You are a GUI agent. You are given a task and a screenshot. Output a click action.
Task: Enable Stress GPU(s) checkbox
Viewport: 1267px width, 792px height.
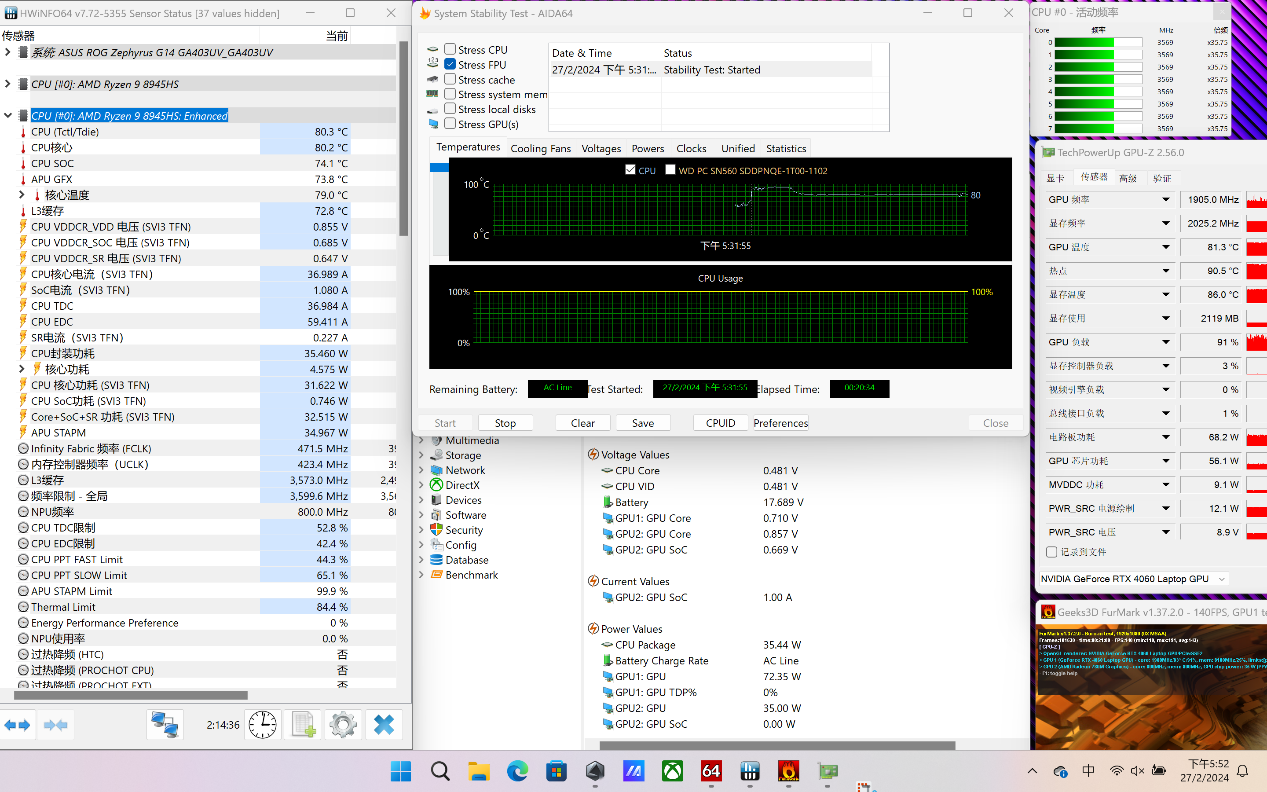[450, 124]
